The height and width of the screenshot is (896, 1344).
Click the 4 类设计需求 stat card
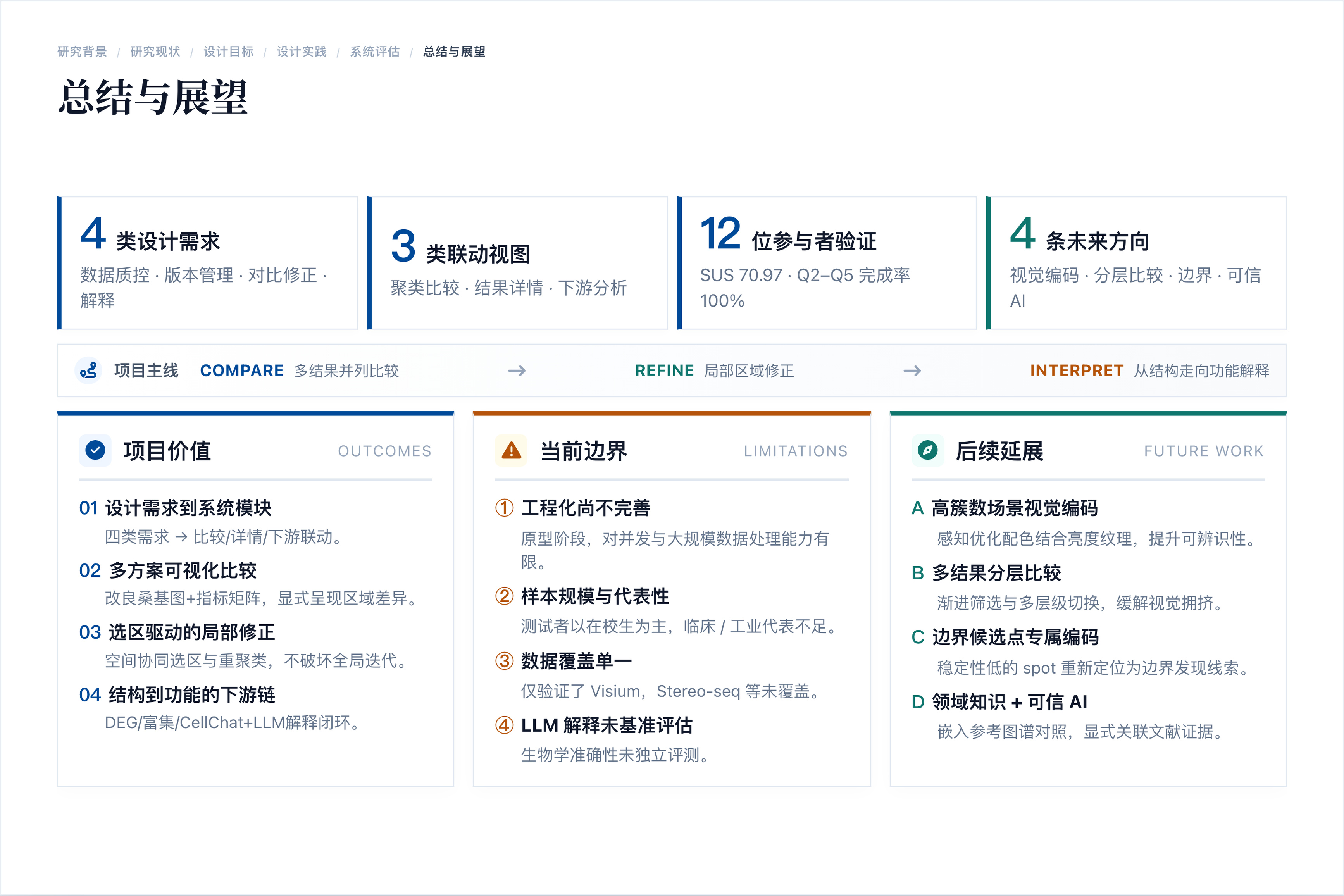[x=207, y=263]
